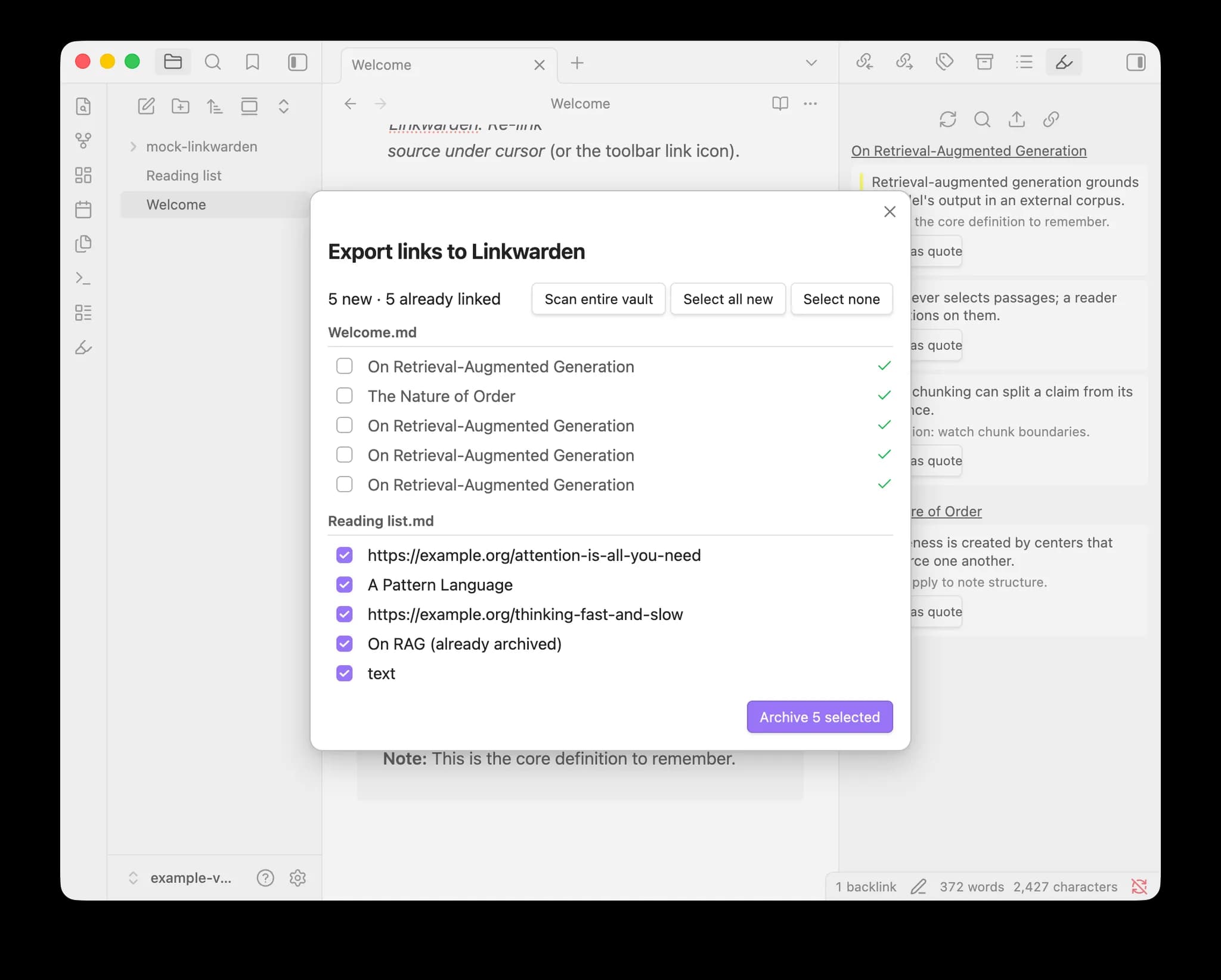Check The Nature of Order checkbox
This screenshot has width=1221, height=980.
345,396
